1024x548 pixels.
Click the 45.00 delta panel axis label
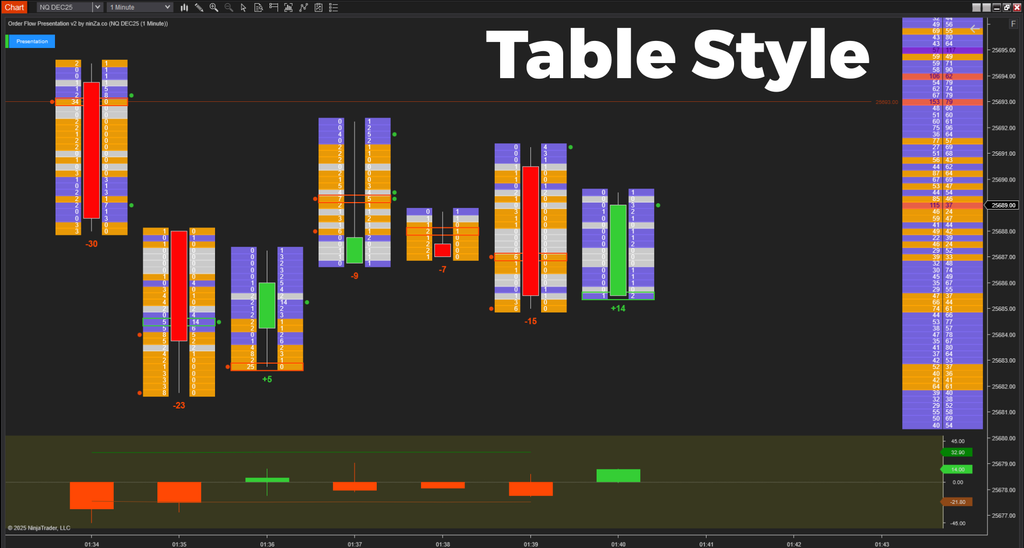tap(957, 442)
